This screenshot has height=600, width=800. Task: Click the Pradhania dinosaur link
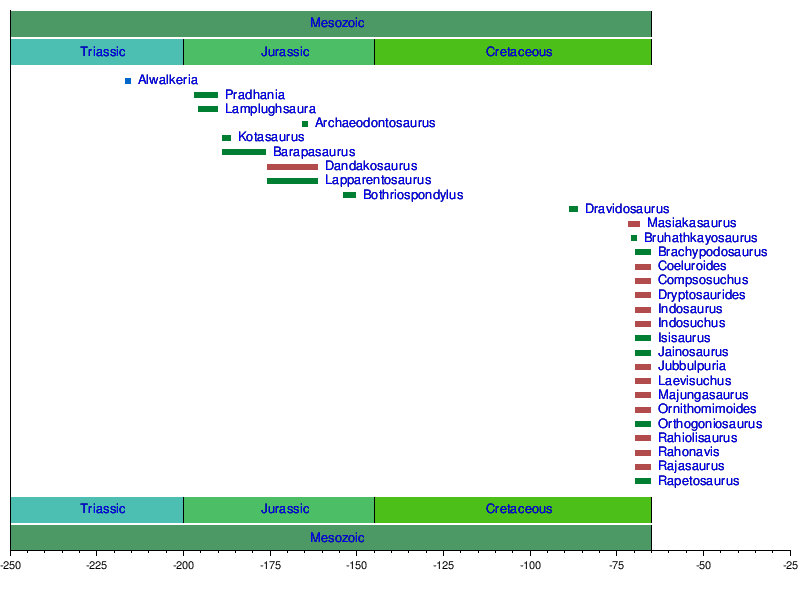(255, 94)
